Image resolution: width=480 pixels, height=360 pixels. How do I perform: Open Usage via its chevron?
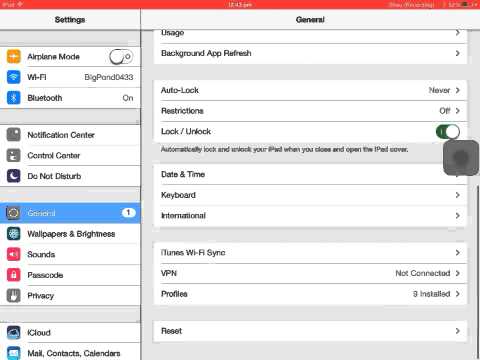coord(458,33)
